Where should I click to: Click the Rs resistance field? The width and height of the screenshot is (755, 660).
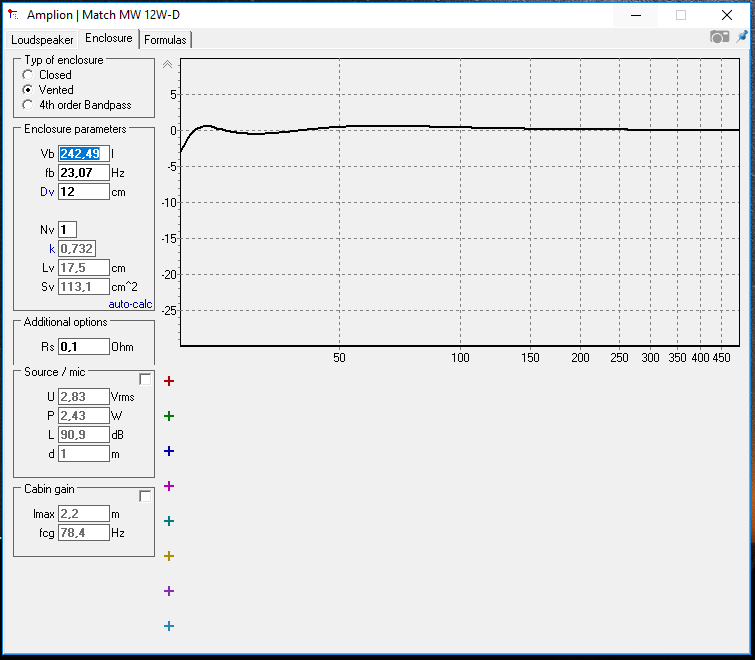coord(84,347)
